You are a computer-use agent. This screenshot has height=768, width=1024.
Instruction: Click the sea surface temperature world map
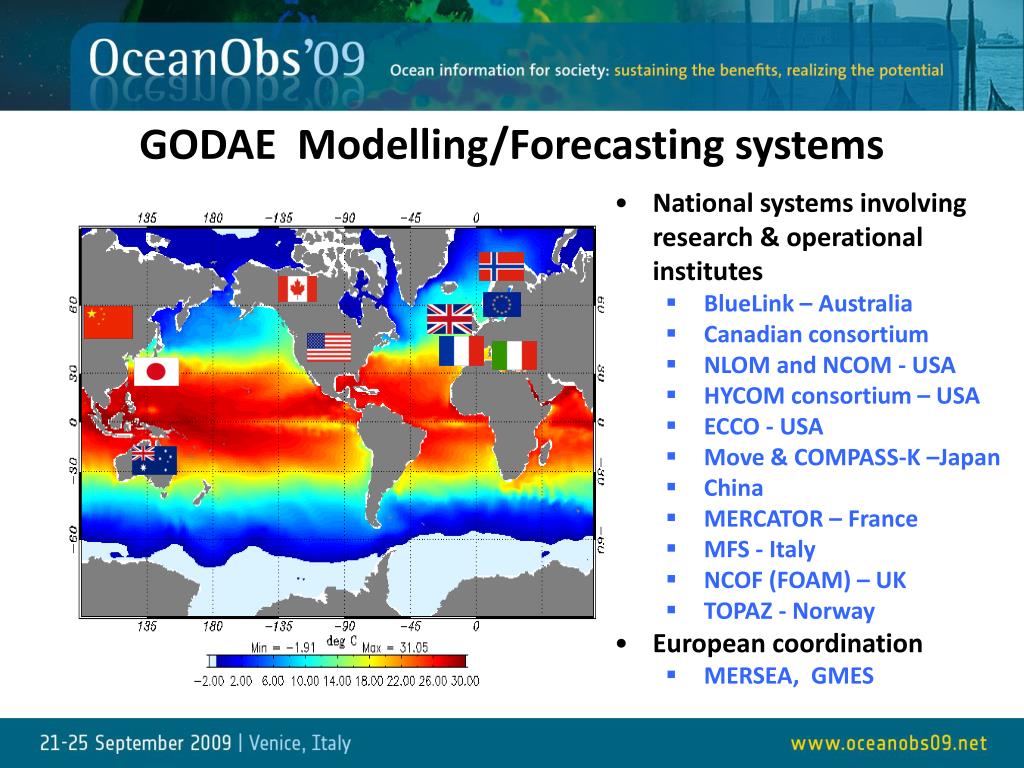pyautogui.click(x=337, y=422)
